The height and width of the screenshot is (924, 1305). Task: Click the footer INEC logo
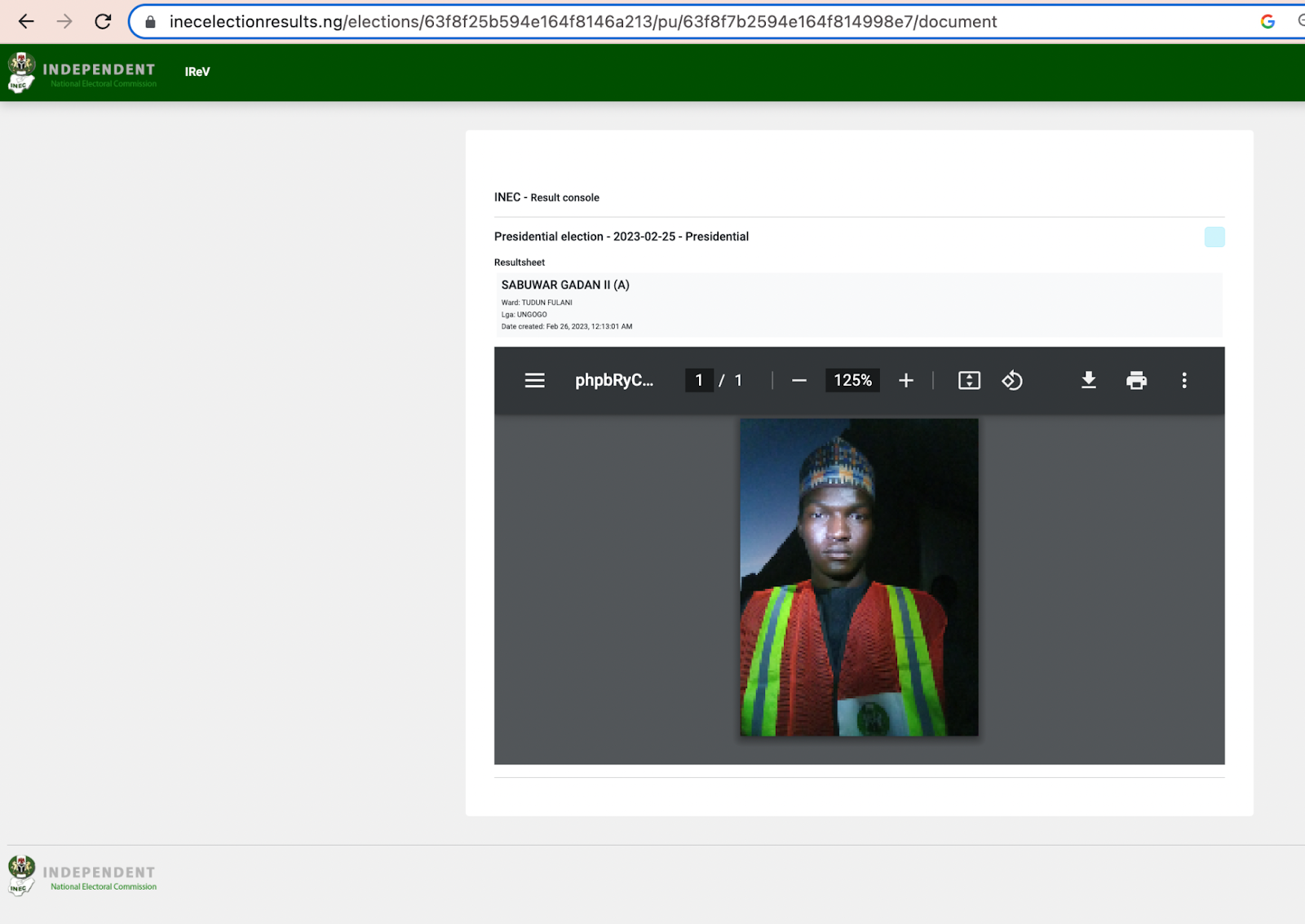[82, 876]
